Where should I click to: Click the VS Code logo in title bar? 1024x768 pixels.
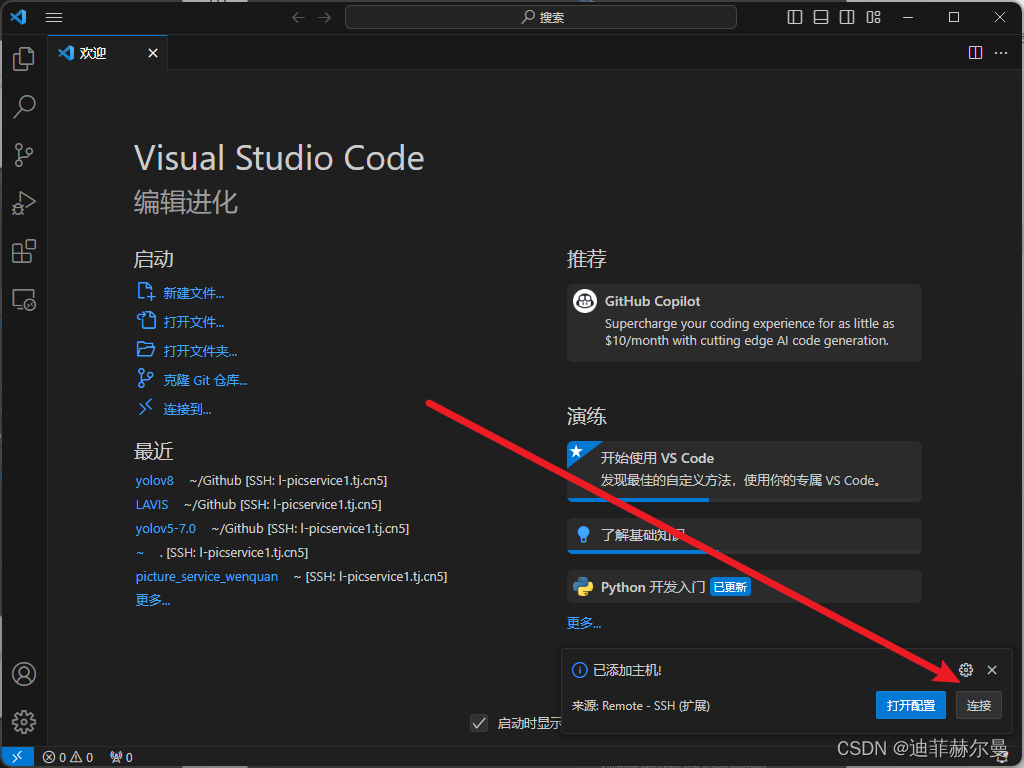[x=18, y=17]
